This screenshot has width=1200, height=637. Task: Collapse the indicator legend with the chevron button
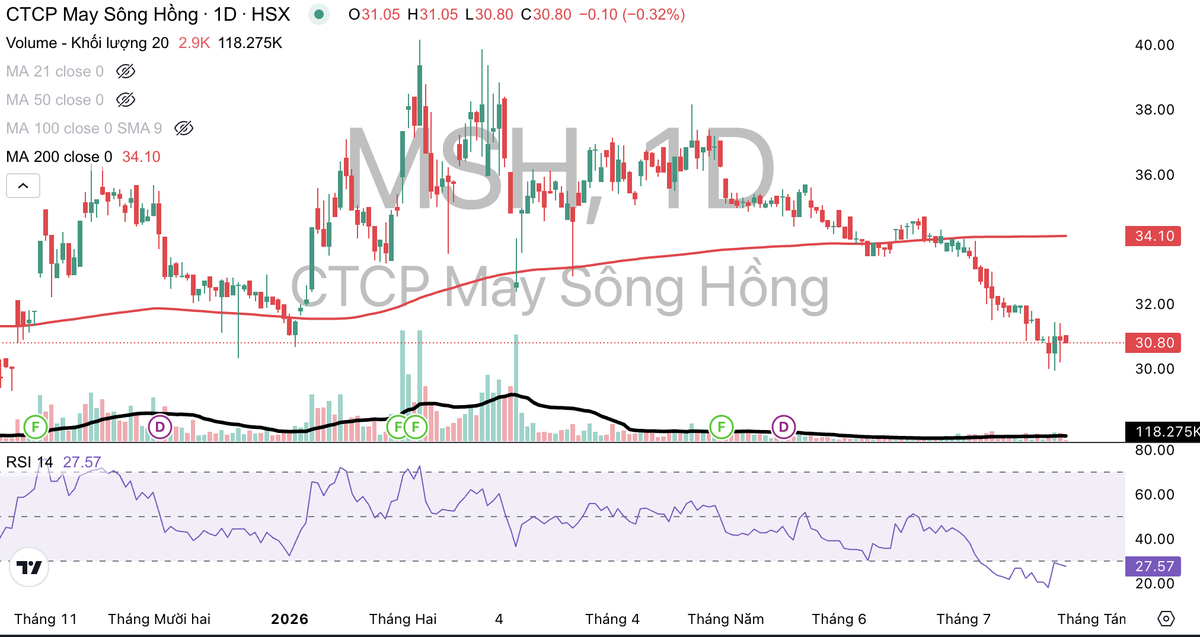(23, 185)
